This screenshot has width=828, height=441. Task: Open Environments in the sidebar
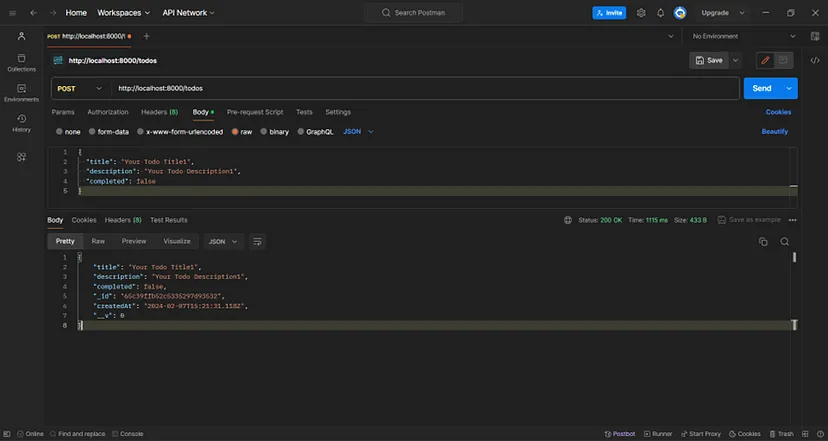click(x=22, y=93)
